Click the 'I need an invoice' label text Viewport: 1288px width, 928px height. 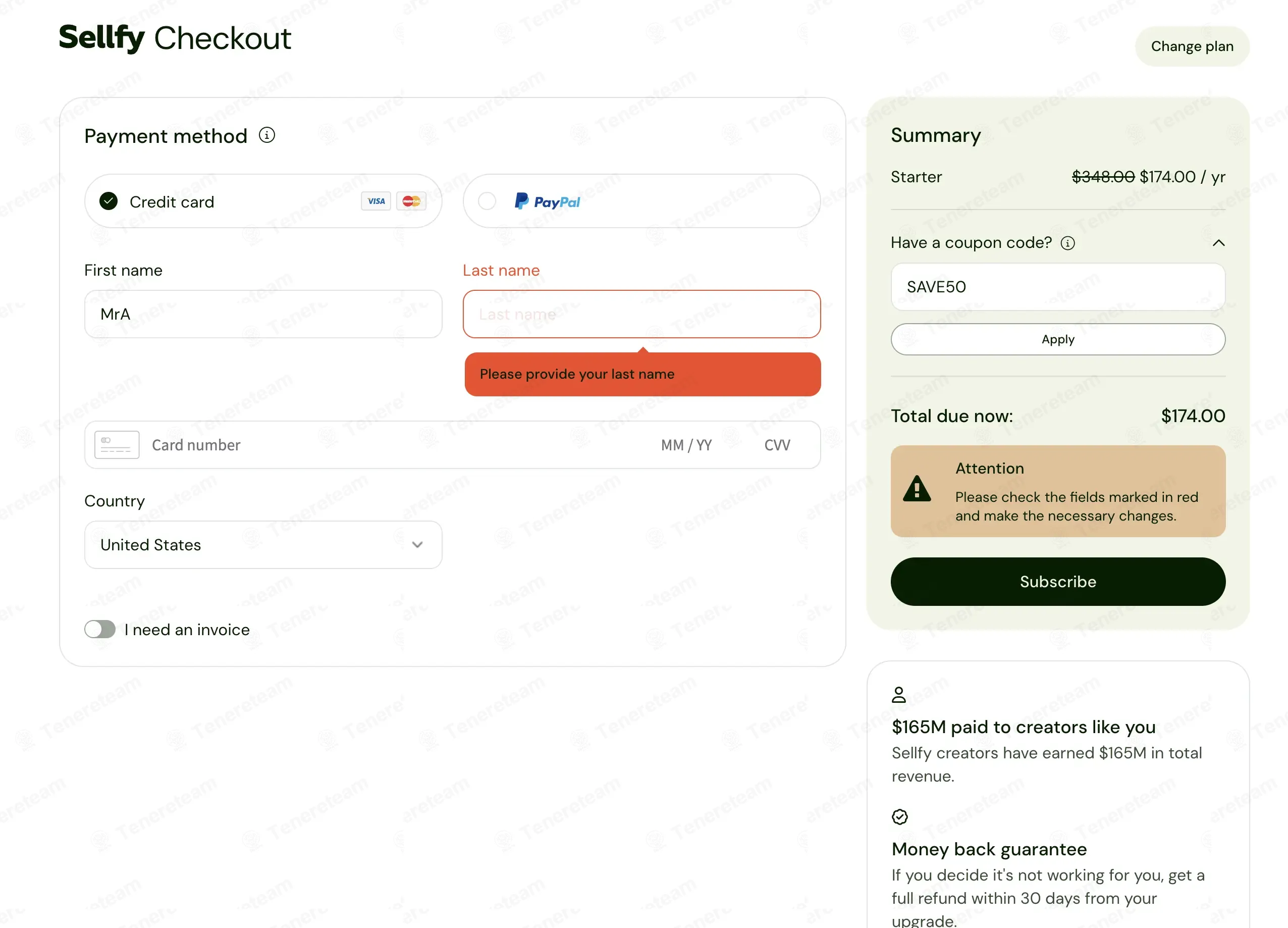(x=187, y=630)
